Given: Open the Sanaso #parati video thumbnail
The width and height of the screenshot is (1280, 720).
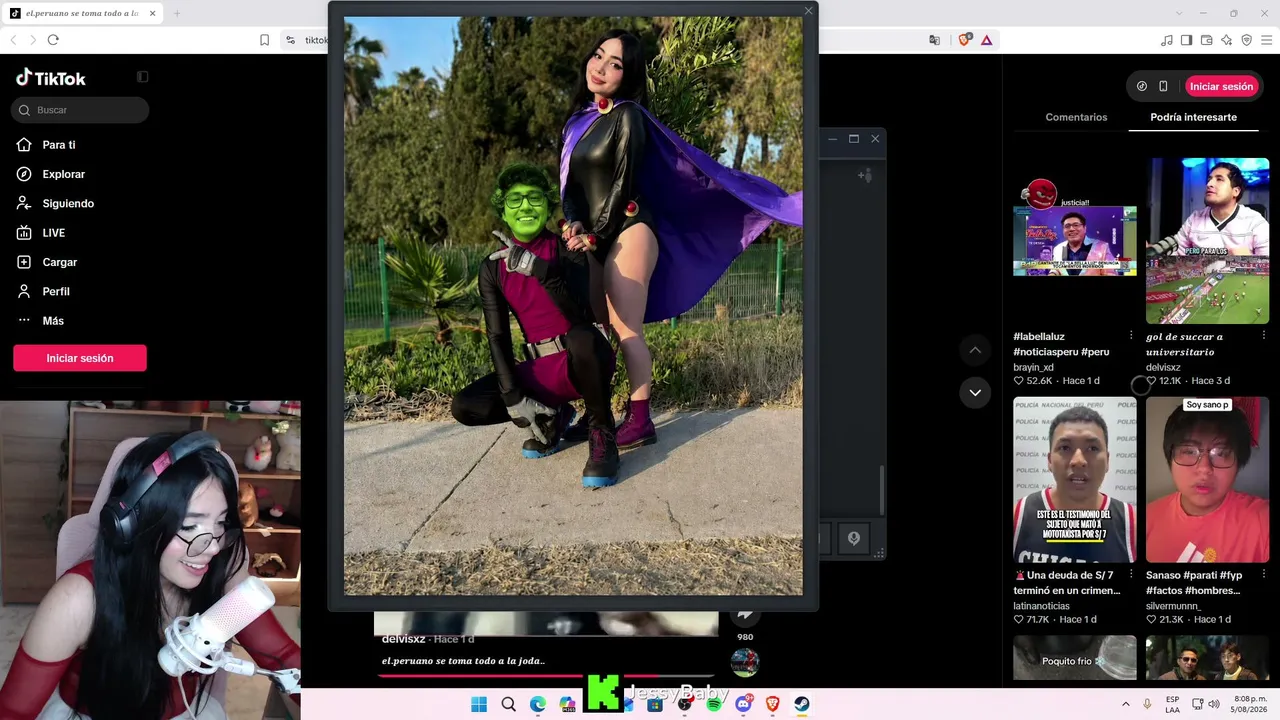Looking at the screenshot, I should point(1207,480).
